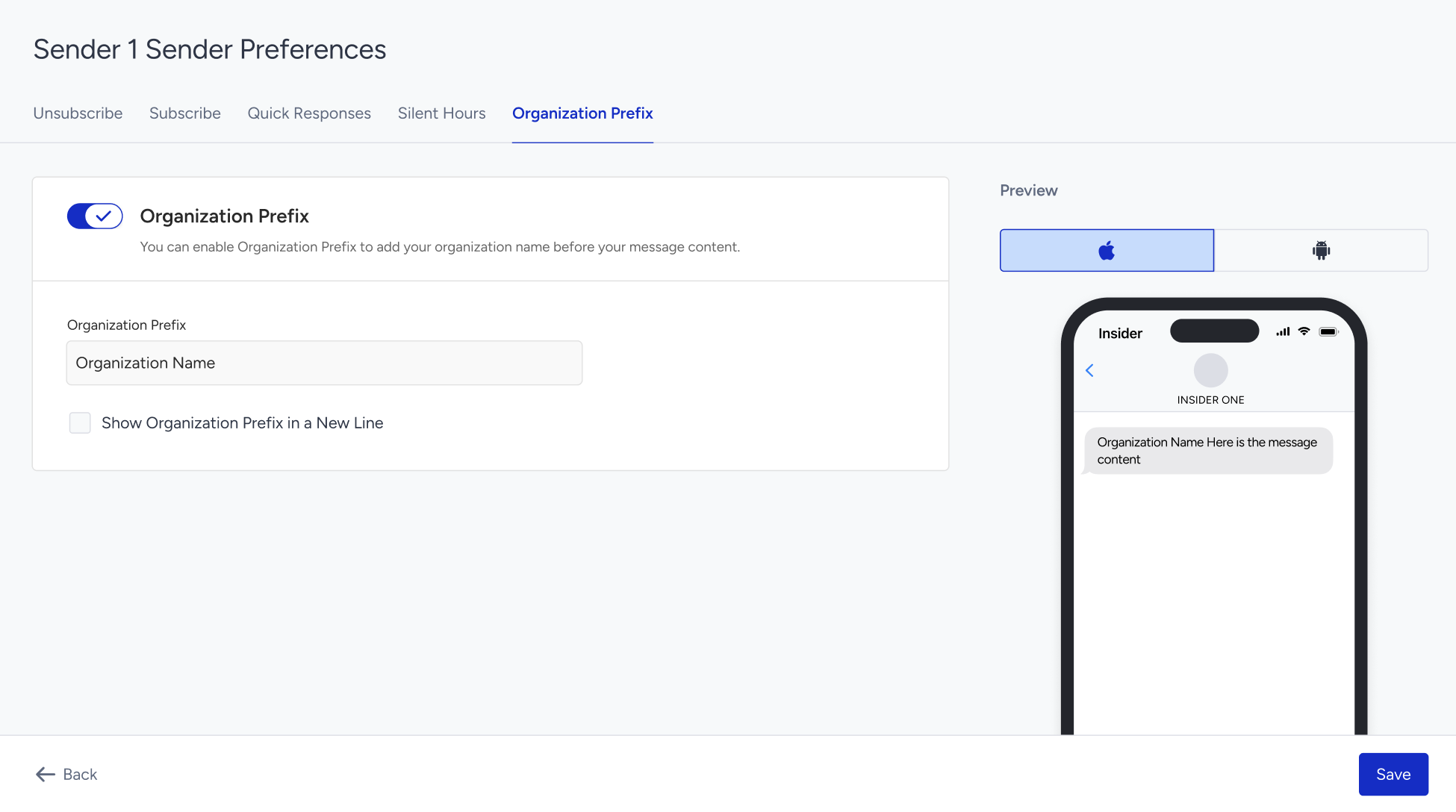Click the signal bars icon in phone preview
Image resolution: width=1456 pixels, height=812 pixels.
[x=1283, y=331]
